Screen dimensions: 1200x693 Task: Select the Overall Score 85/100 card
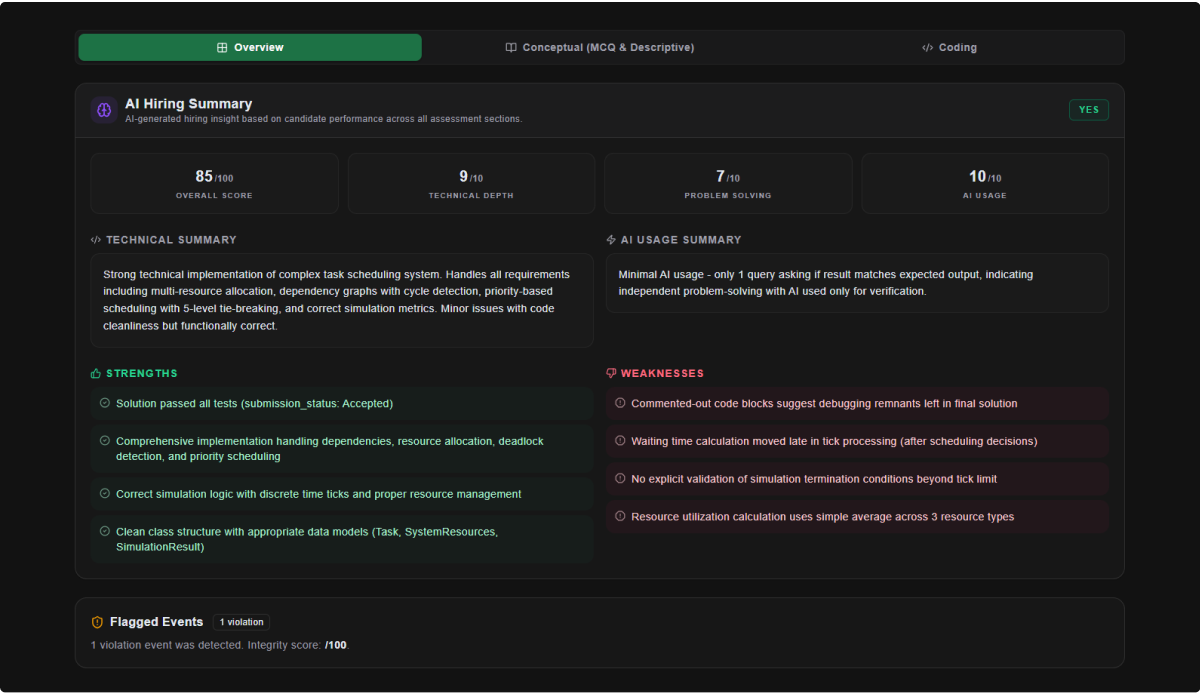point(214,184)
